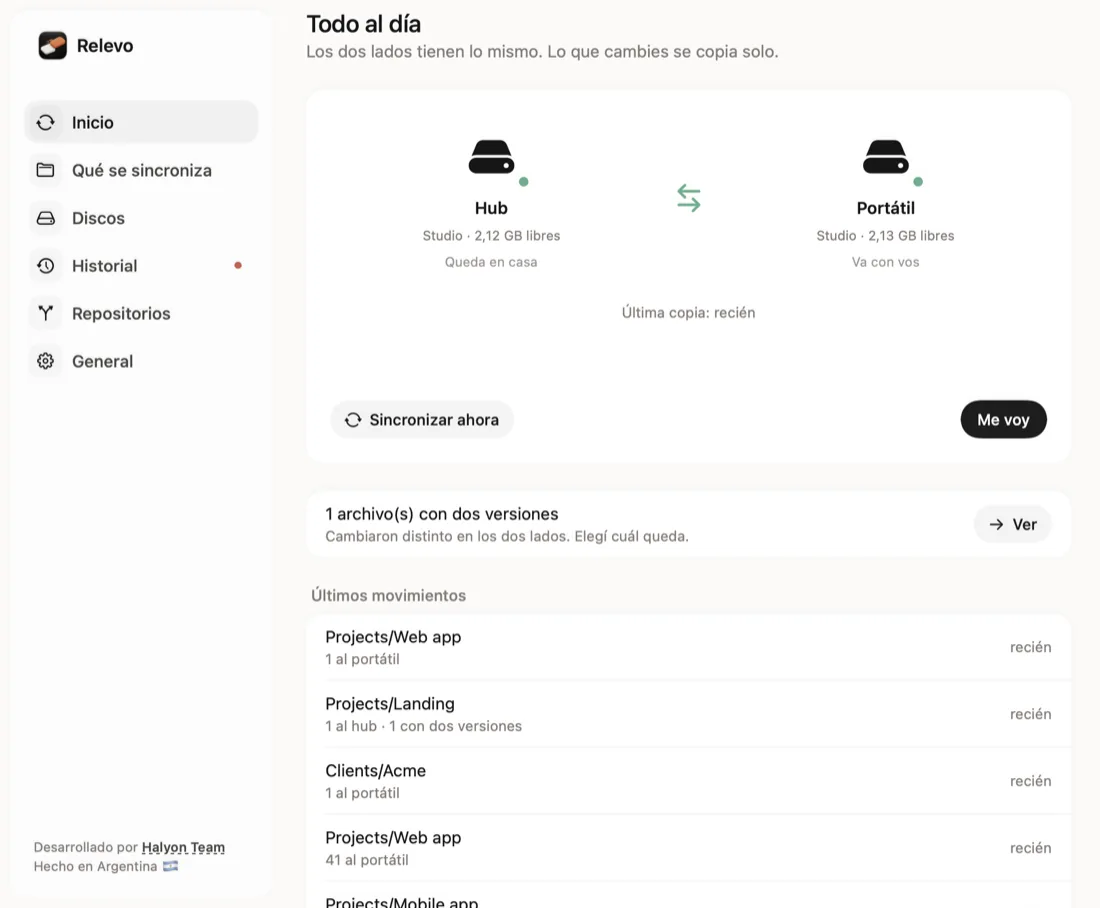Show the Historial section

(142, 266)
